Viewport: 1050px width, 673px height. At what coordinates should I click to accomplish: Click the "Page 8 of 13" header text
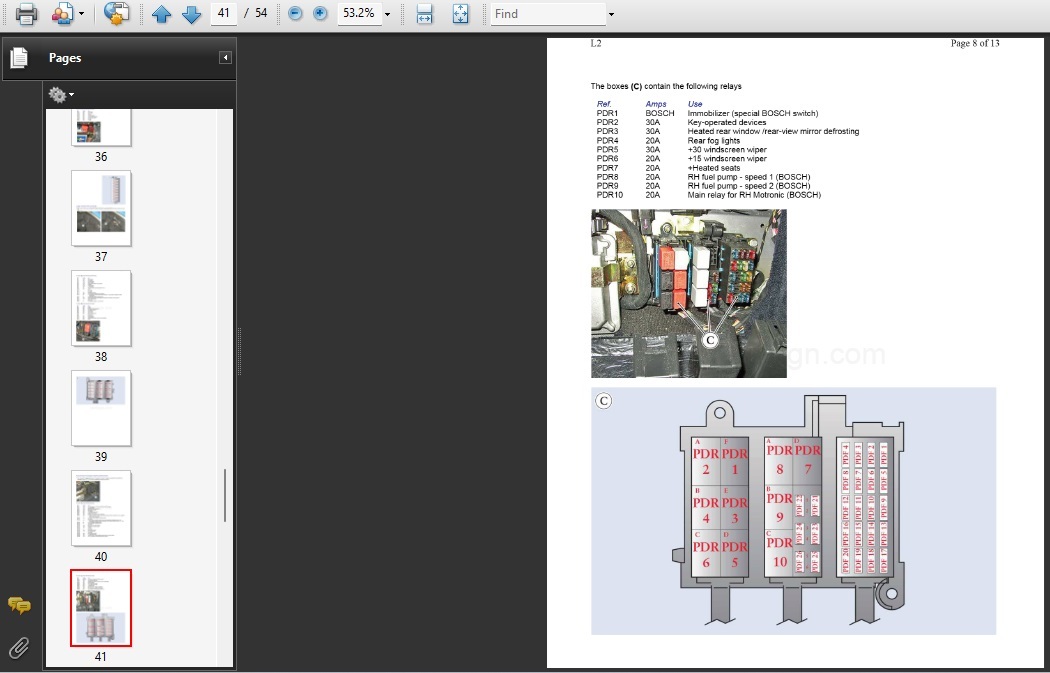[975, 43]
